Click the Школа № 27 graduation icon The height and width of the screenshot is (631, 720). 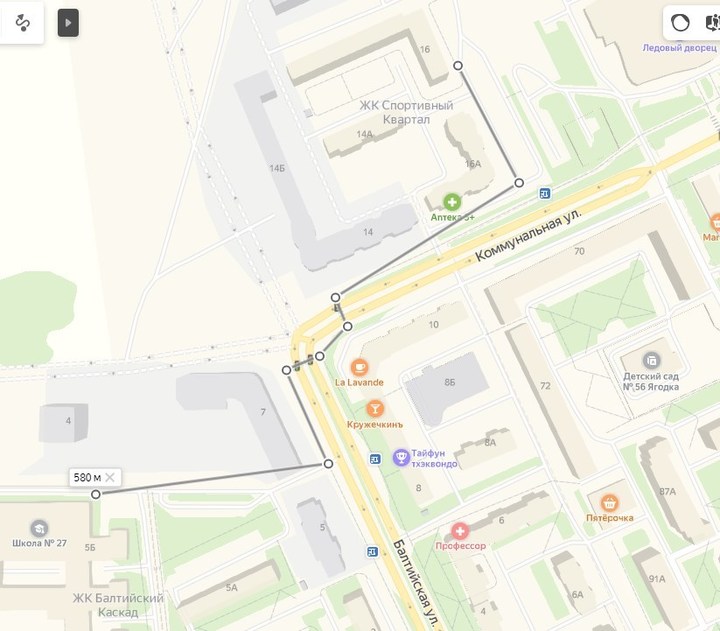click(x=39, y=528)
